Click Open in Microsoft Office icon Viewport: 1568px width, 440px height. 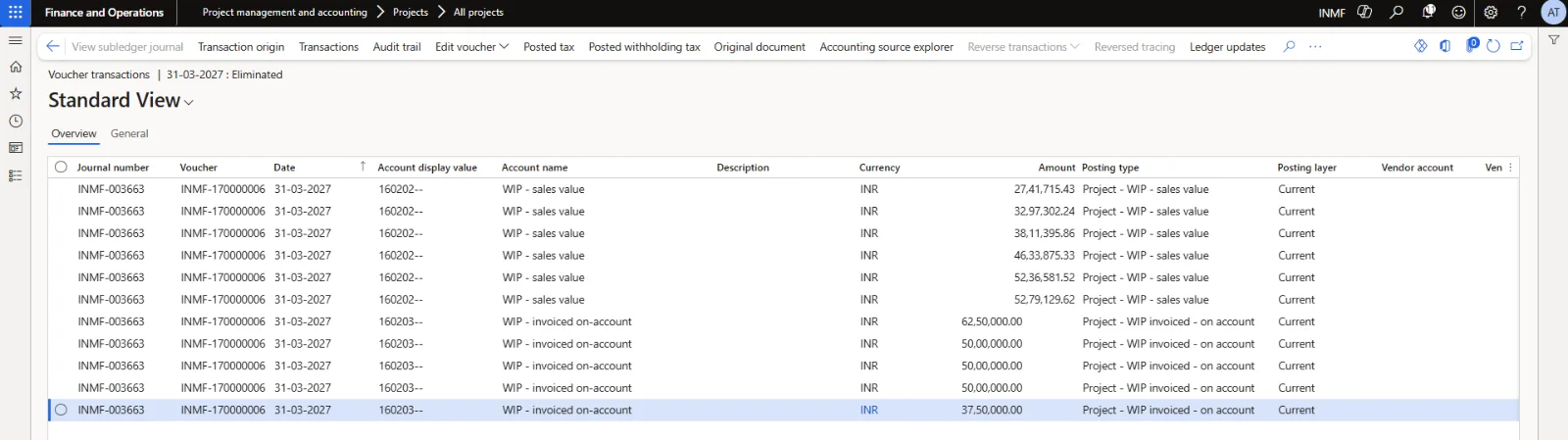point(1445,46)
